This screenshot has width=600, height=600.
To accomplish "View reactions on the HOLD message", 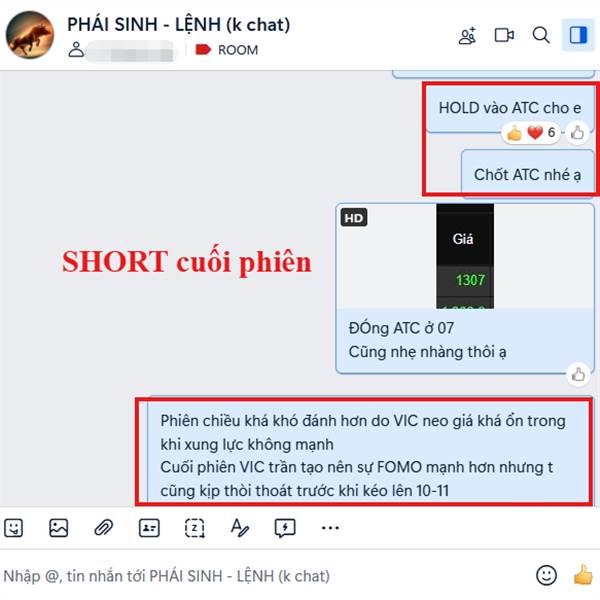I will [x=531, y=133].
